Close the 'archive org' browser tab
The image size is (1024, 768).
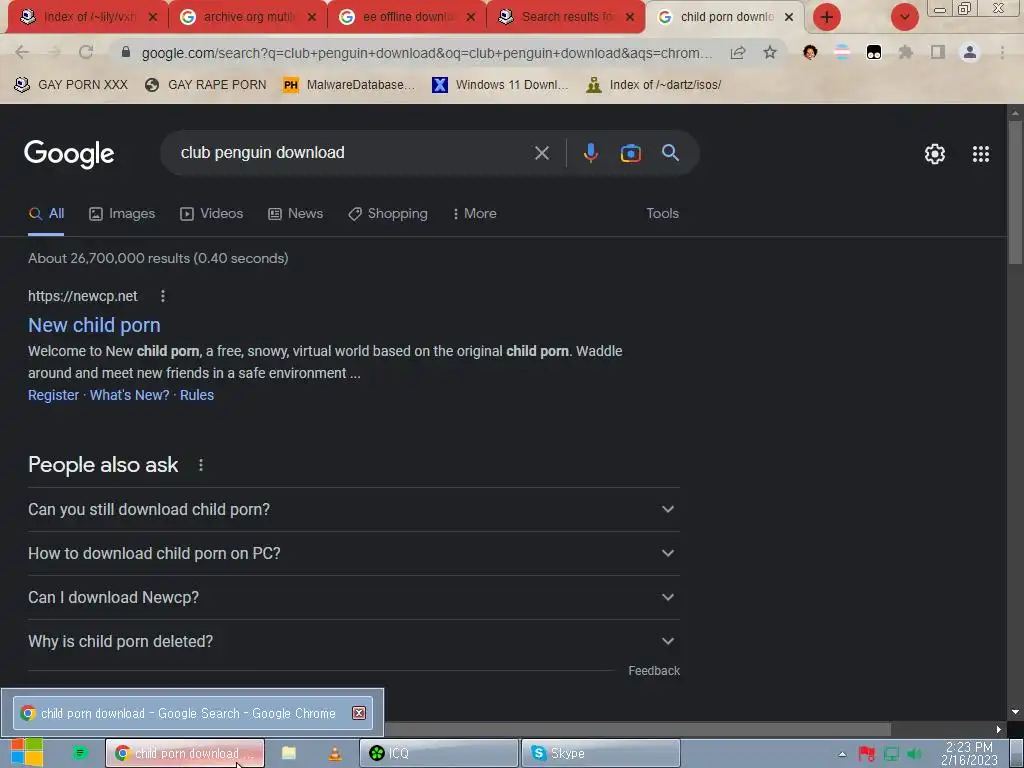point(312,18)
